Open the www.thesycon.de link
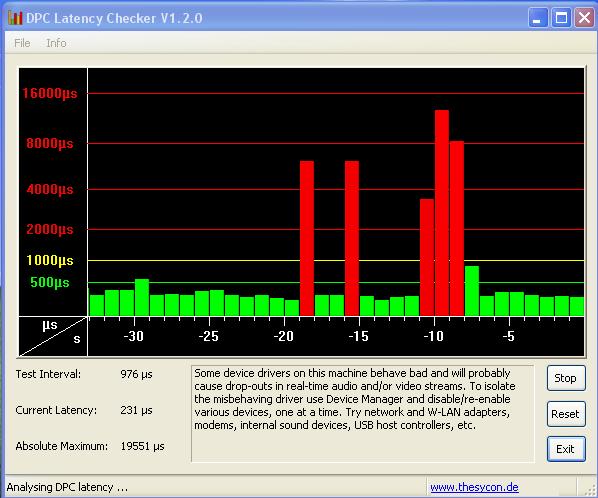 tap(474, 487)
